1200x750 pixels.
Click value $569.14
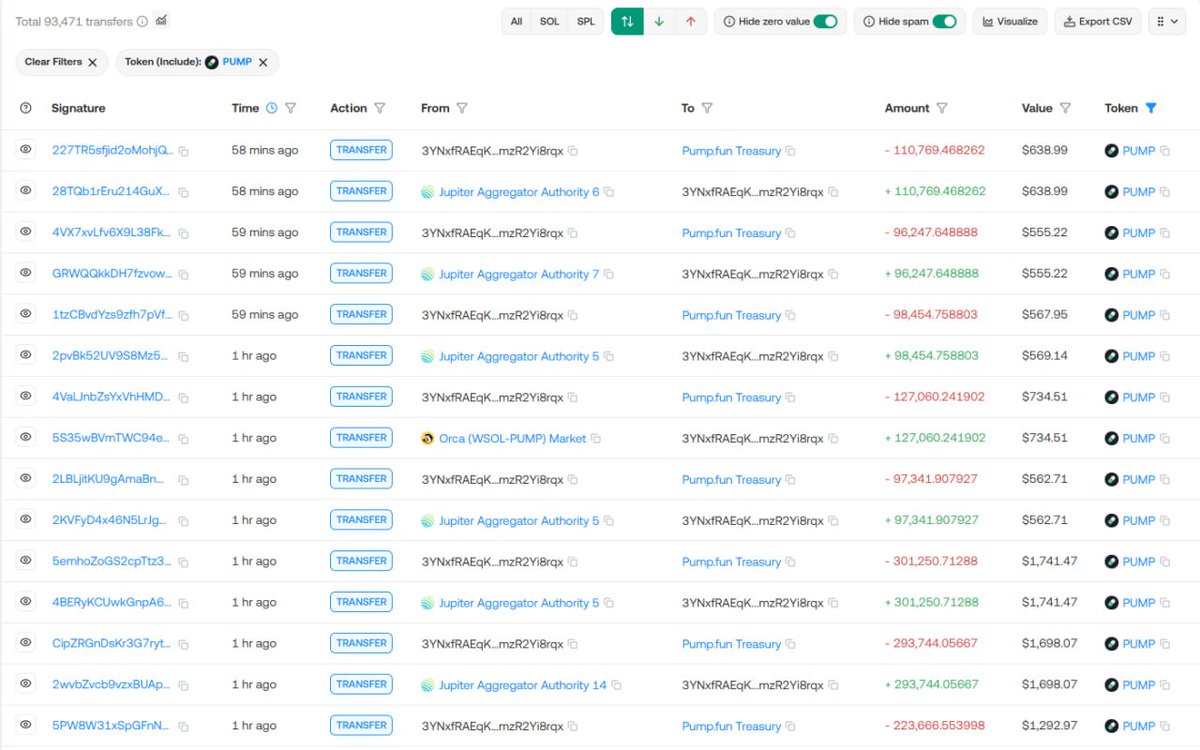coord(1045,356)
